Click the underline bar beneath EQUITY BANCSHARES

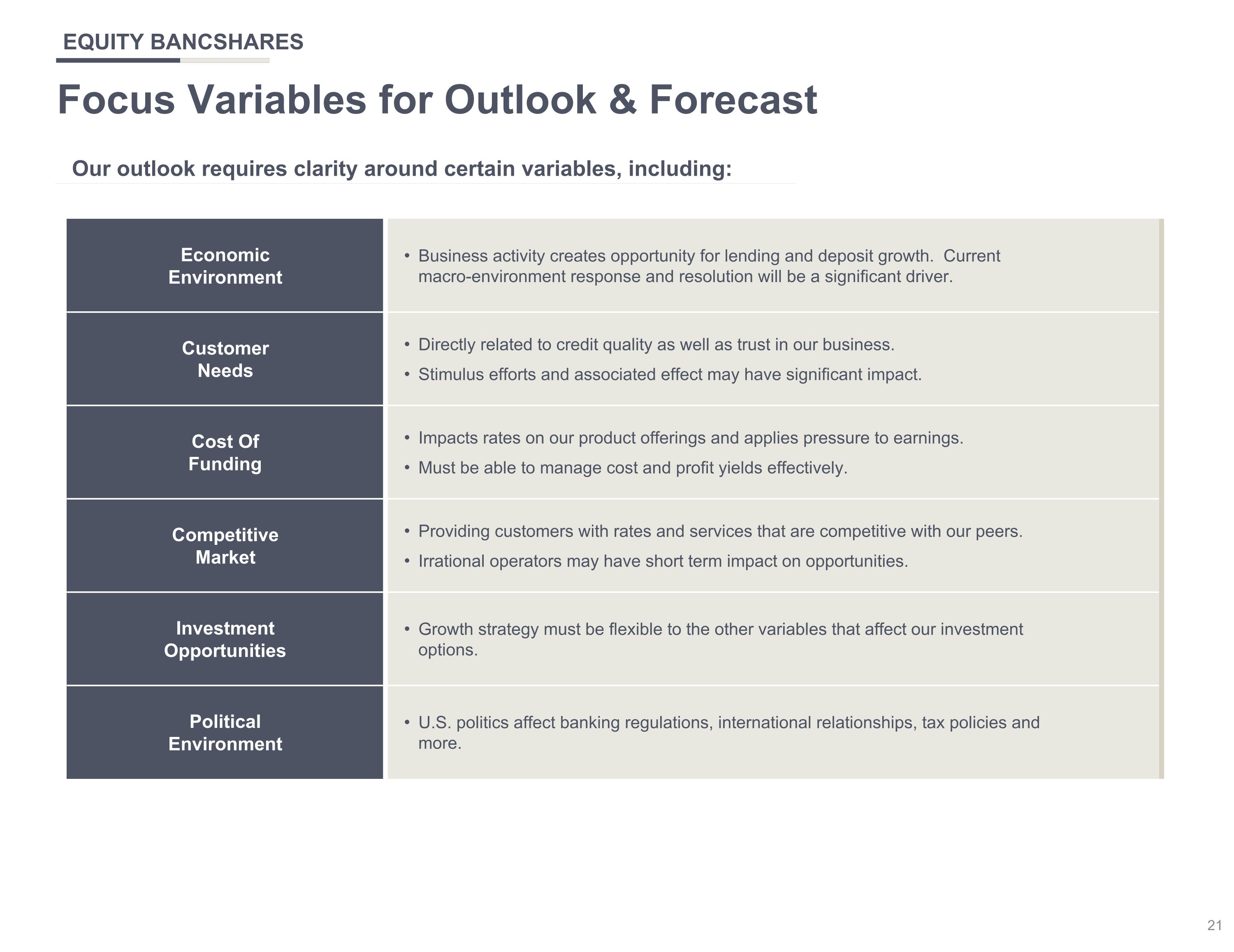click(x=163, y=60)
